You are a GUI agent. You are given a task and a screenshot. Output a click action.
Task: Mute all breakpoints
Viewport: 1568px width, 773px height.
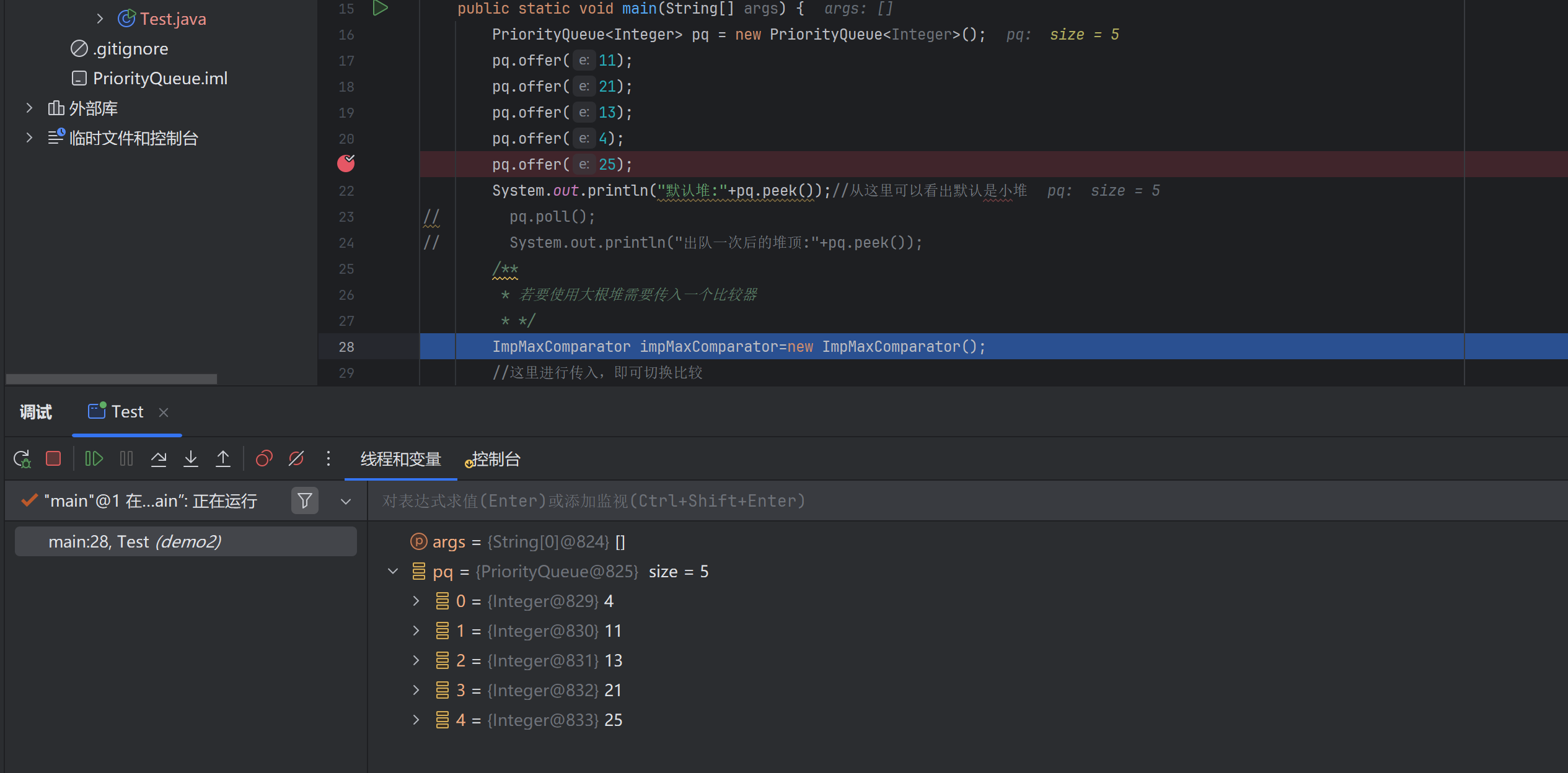pyautogui.click(x=296, y=458)
